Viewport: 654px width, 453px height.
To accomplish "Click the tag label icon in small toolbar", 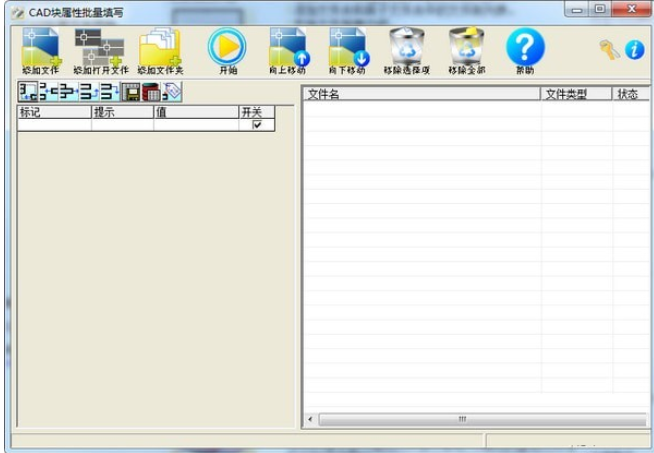I will pos(172,93).
